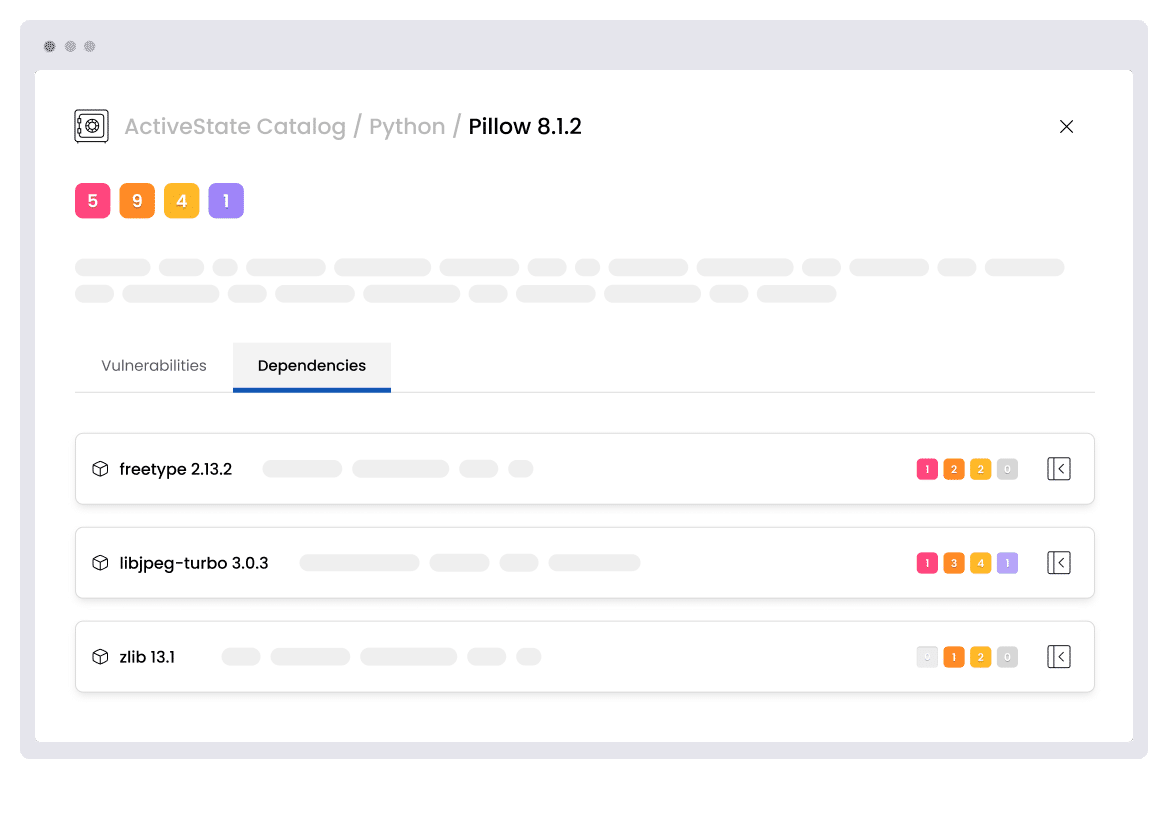
Task: Close the Pillow 8.1.2 dialog
Action: tap(1066, 127)
